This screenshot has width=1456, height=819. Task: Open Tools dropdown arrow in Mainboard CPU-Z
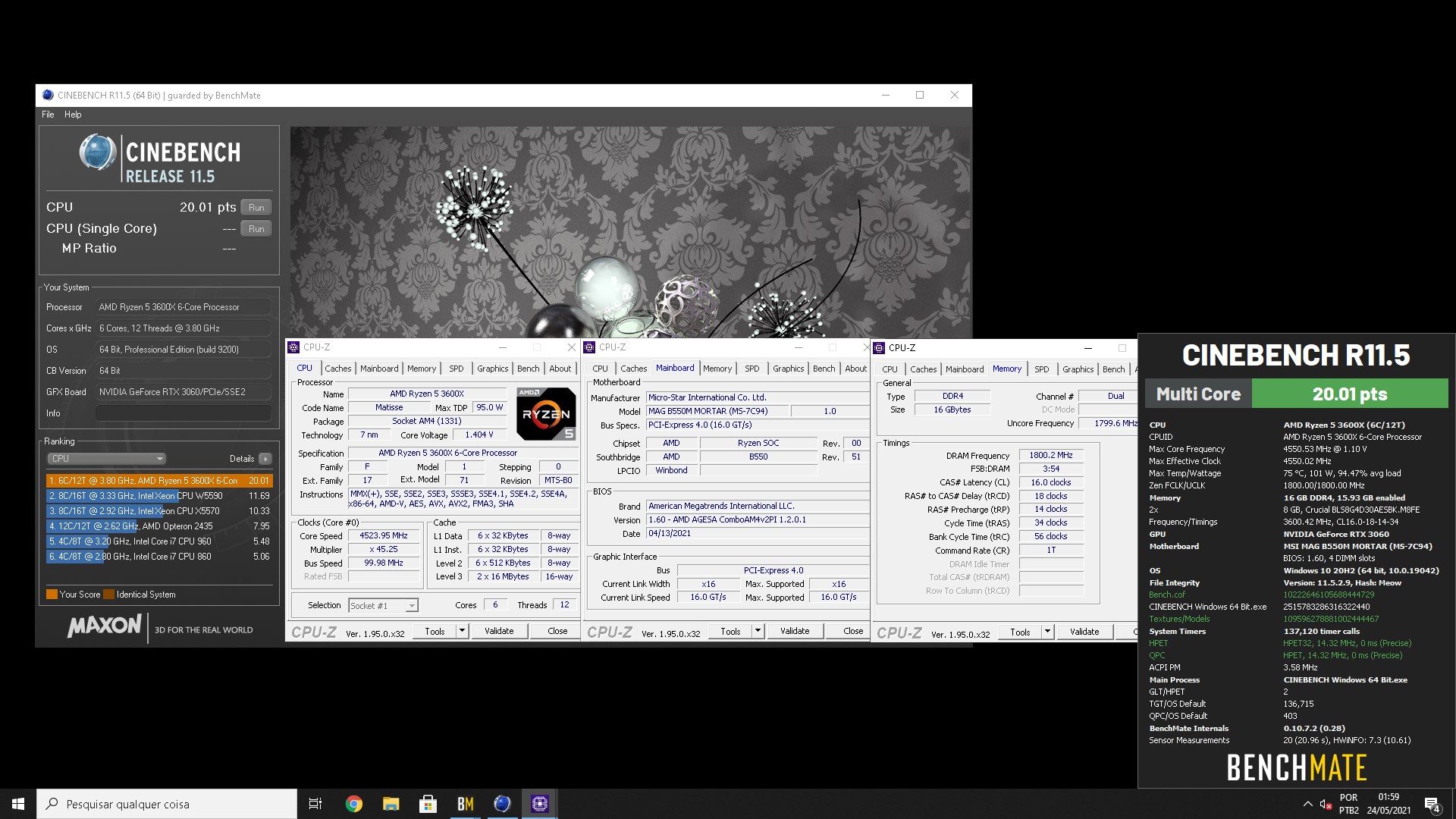(758, 631)
